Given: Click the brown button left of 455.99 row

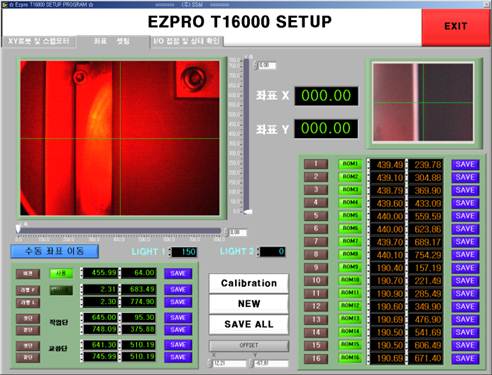Looking at the screenshot, I should point(28,274).
